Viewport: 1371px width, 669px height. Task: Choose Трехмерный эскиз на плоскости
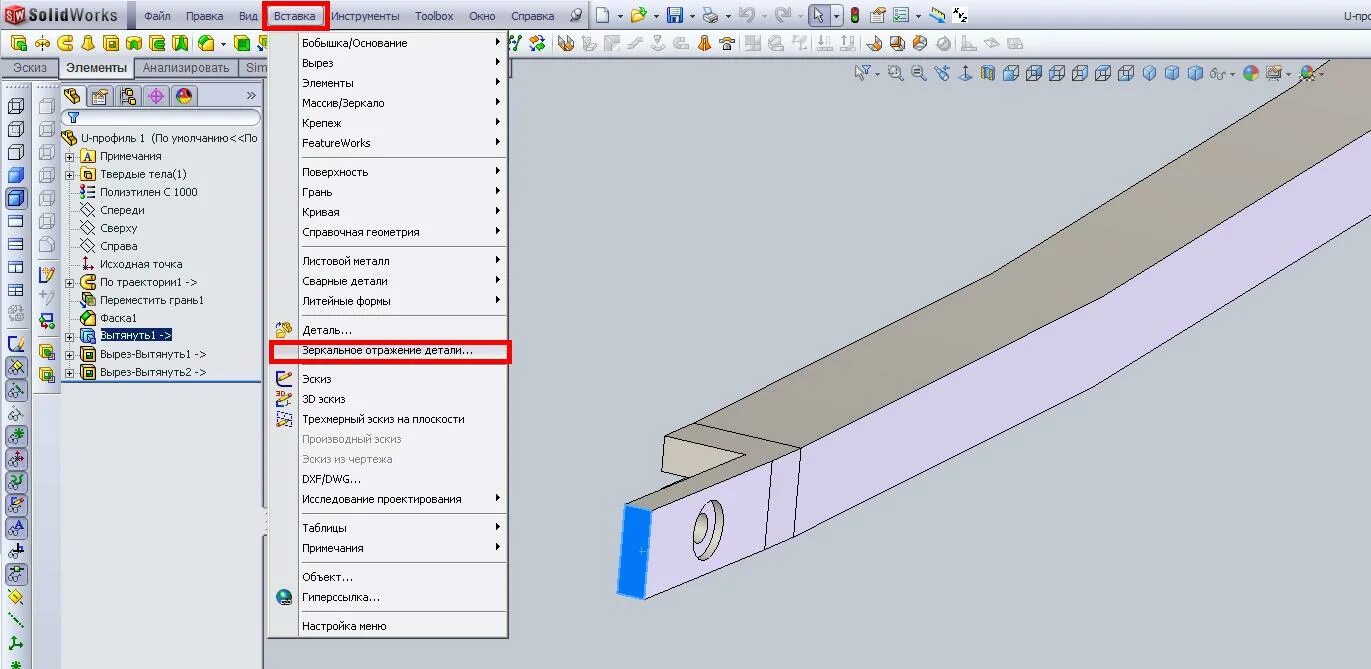pos(390,419)
